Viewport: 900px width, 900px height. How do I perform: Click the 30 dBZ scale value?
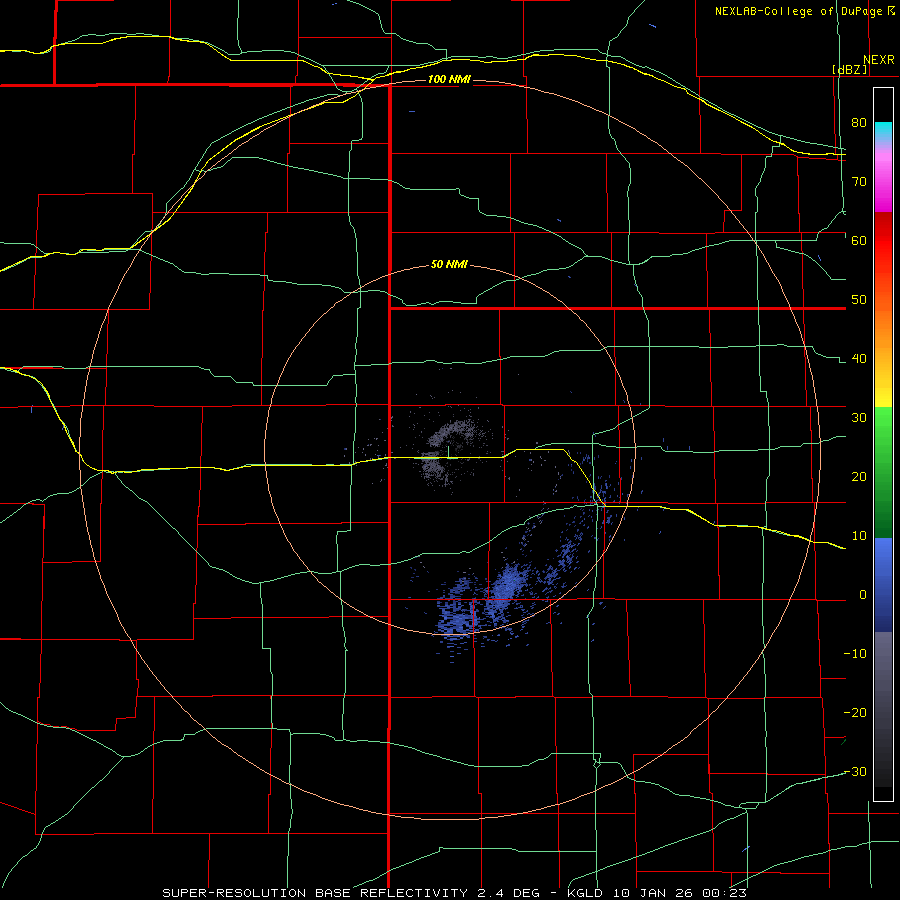pos(859,418)
